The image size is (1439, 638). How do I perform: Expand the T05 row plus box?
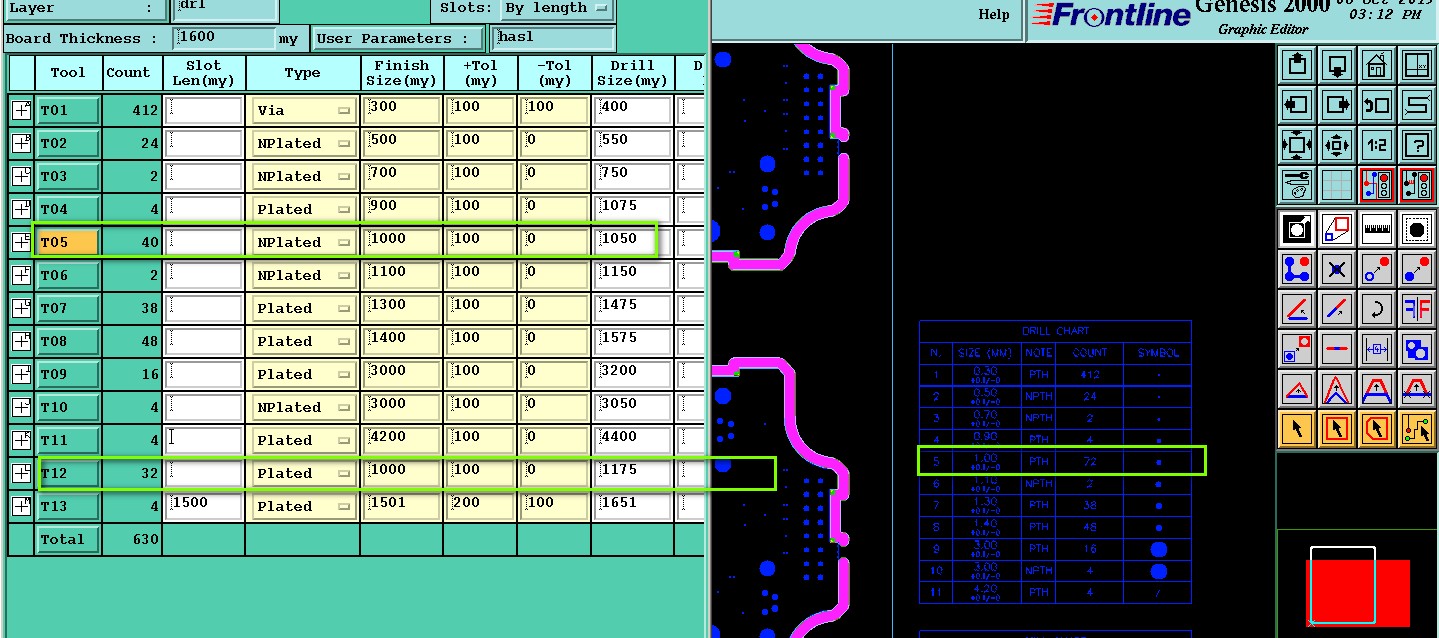pyautogui.click(x=21, y=242)
